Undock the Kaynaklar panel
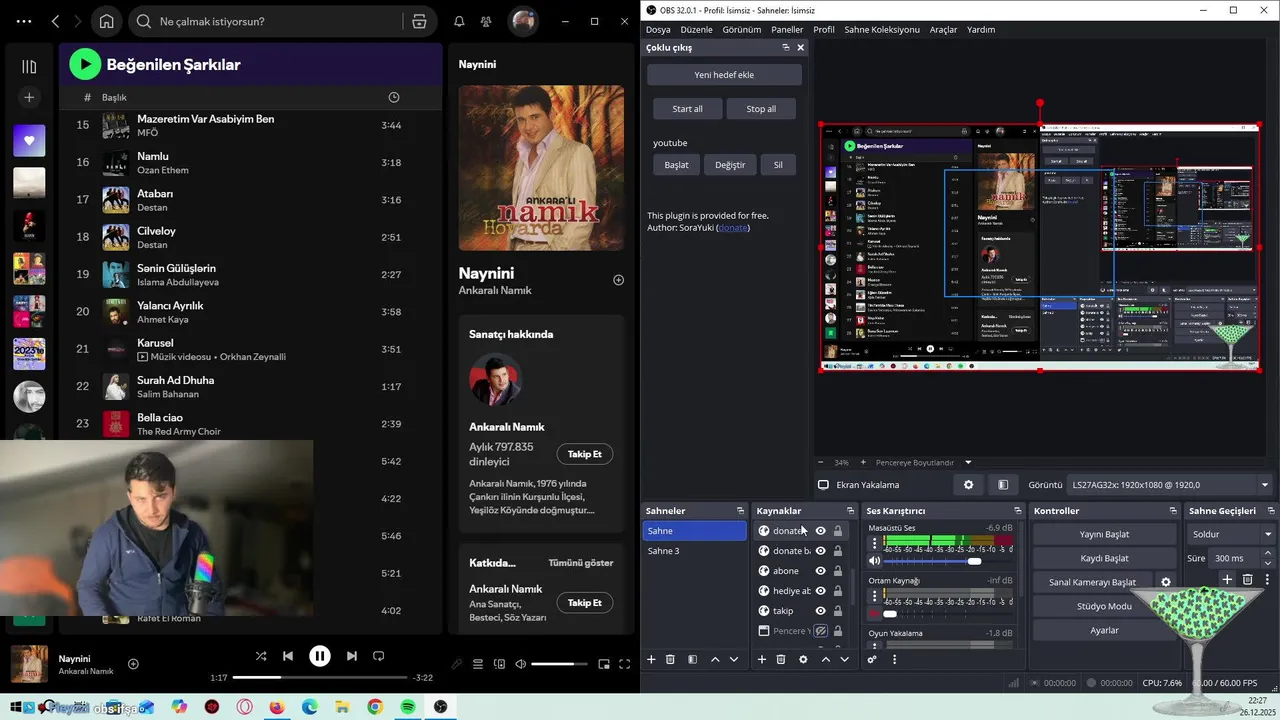1280x720 pixels. pyautogui.click(x=850, y=511)
